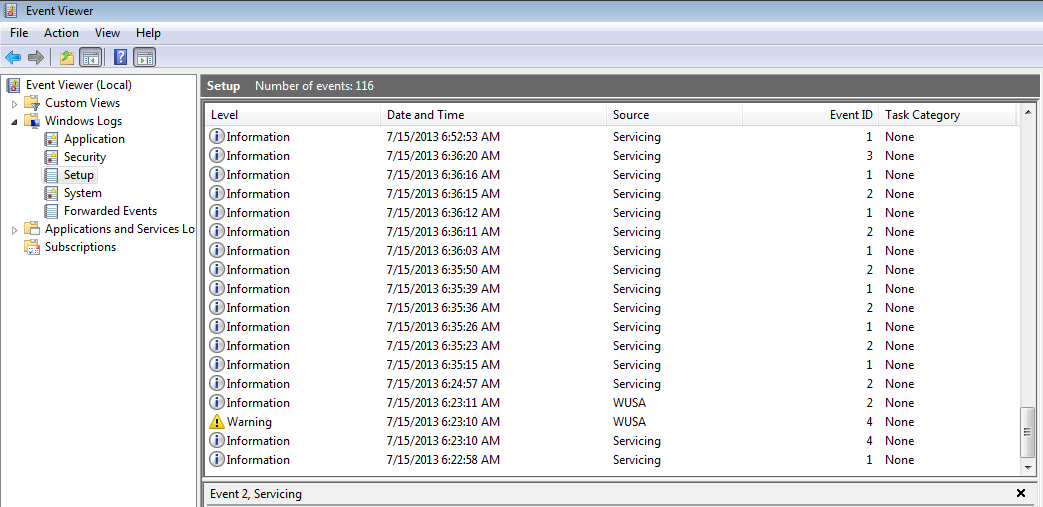Image resolution: width=1043 pixels, height=507 pixels.
Task: Open the File menu
Action: tap(19, 33)
